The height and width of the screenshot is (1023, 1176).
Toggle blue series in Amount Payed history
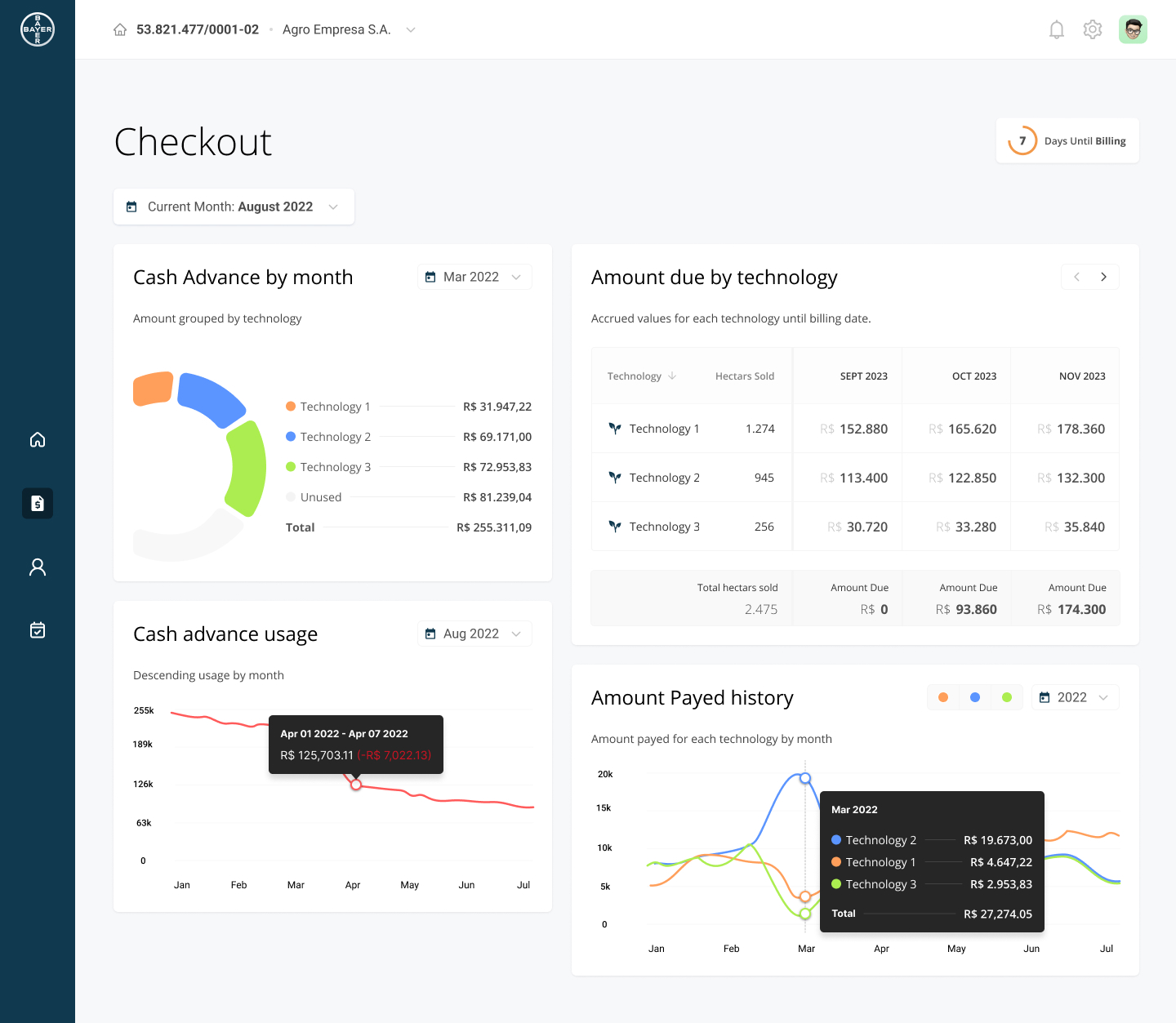coord(975,697)
